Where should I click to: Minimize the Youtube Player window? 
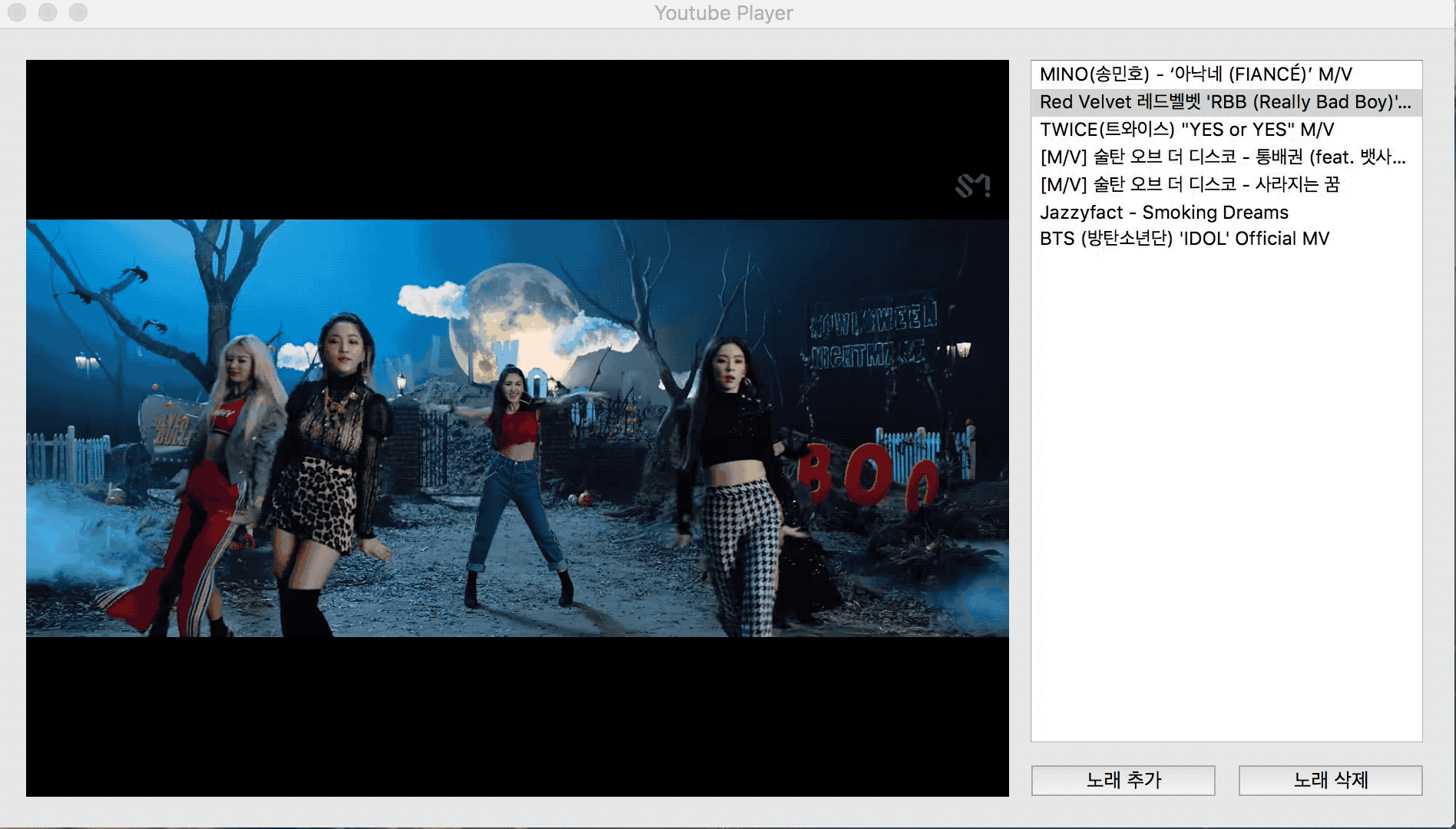pyautogui.click(x=48, y=12)
